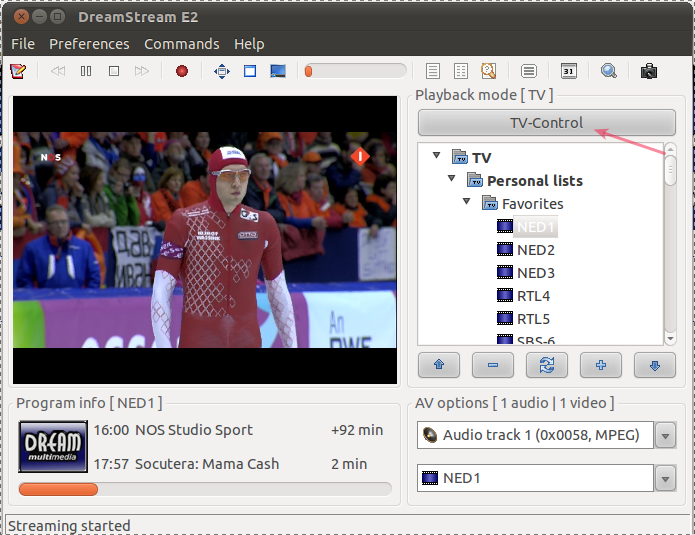Refresh the channel list
Screen dimensions: 695x535
tap(547, 365)
